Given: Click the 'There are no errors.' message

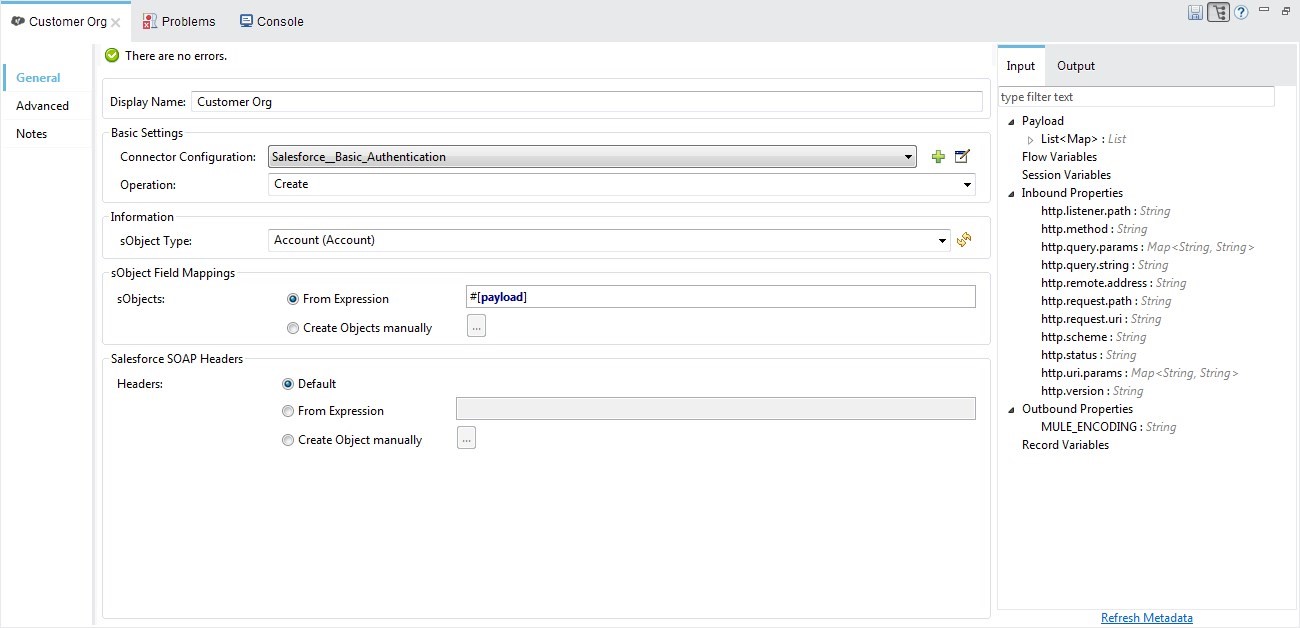Looking at the screenshot, I should 176,56.
